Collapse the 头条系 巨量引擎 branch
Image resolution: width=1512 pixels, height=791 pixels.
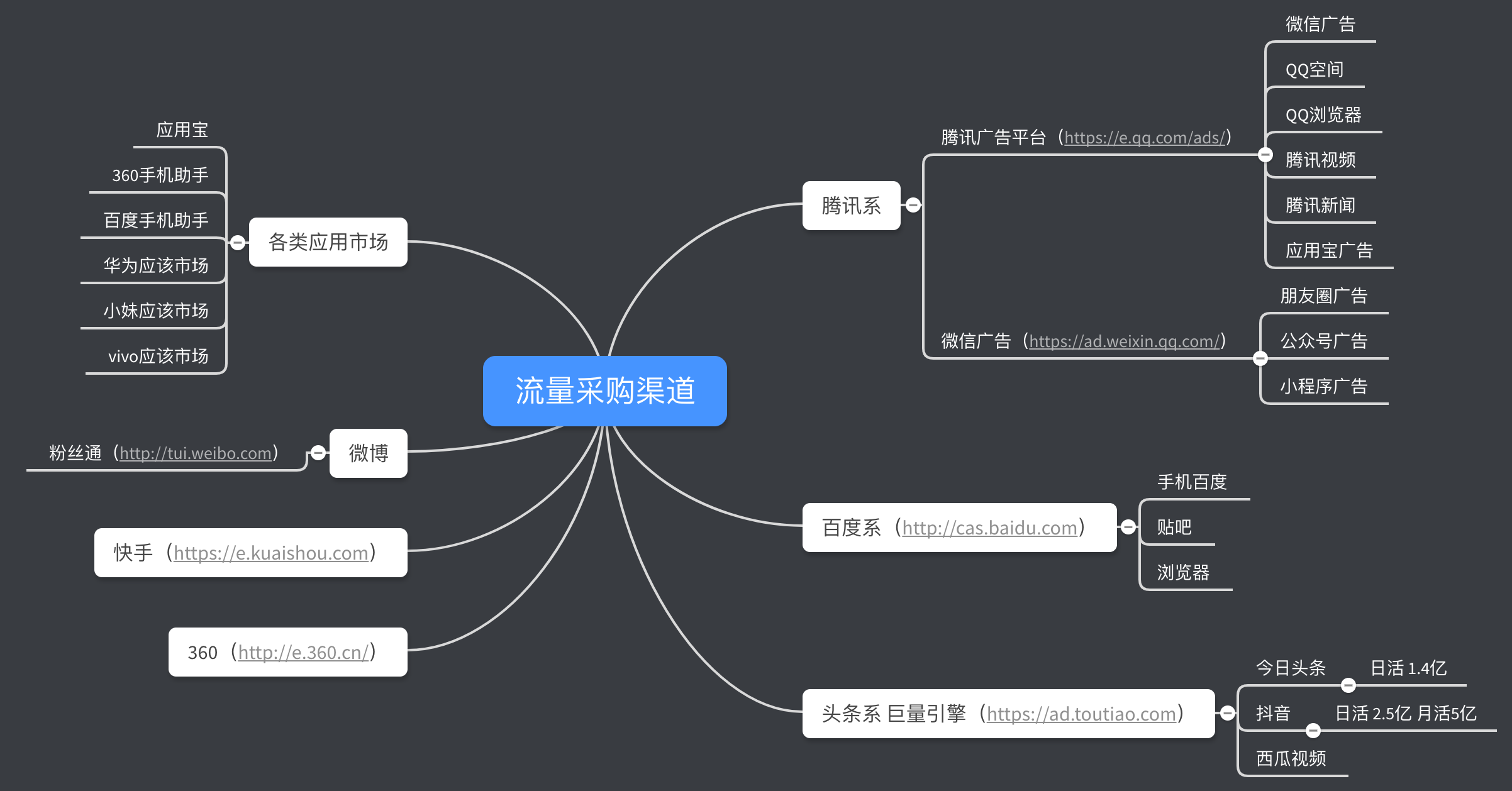1227,713
